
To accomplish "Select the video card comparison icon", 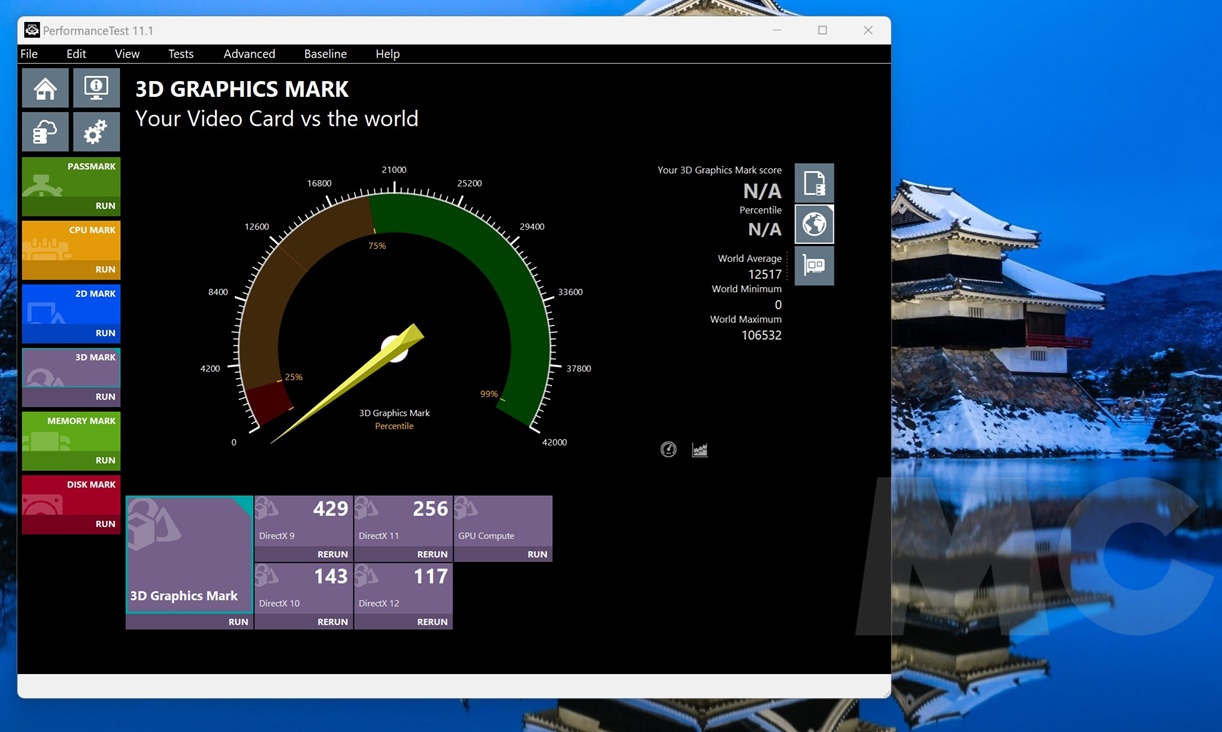I will click(x=814, y=266).
